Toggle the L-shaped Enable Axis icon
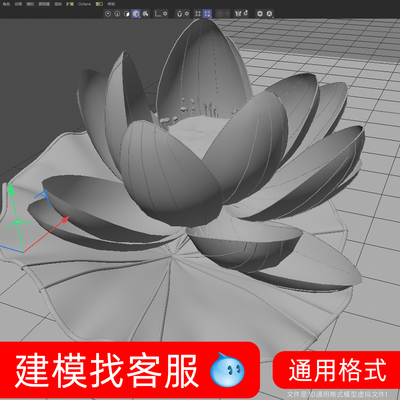This screenshot has height=400, width=400. click(157, 14)
